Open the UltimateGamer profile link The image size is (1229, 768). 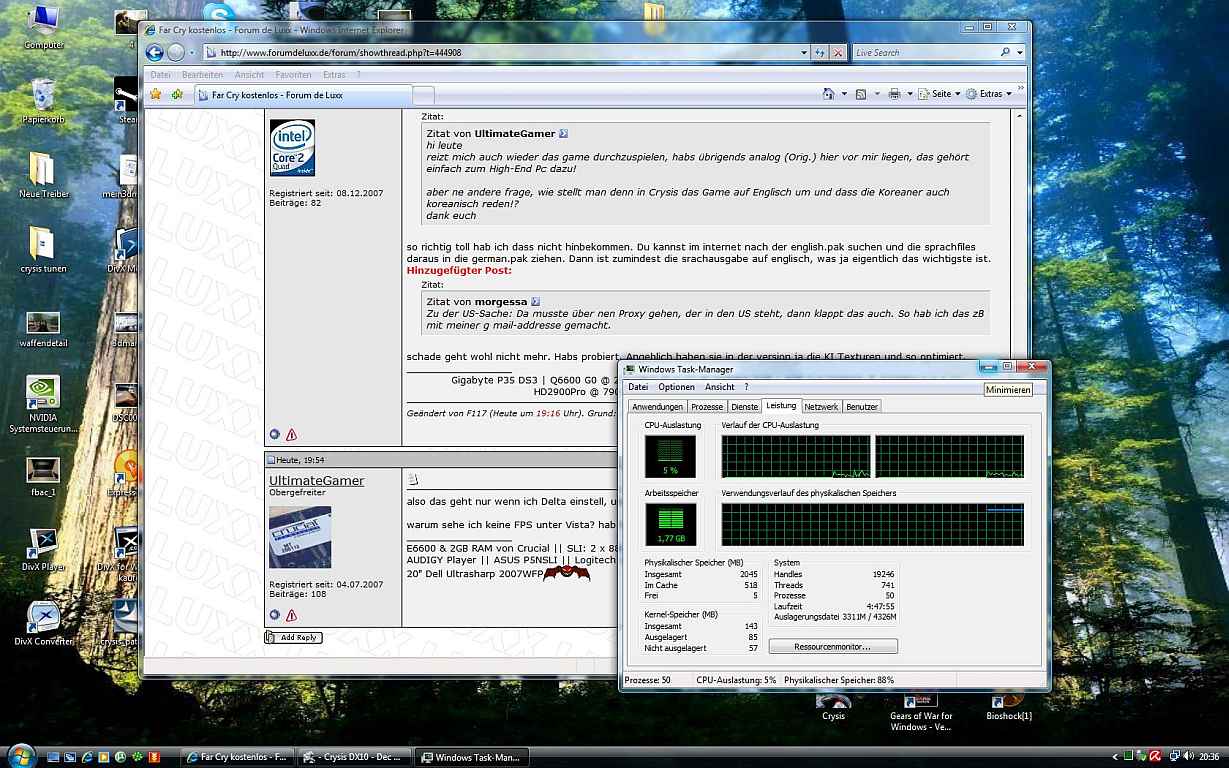[316, 481]
